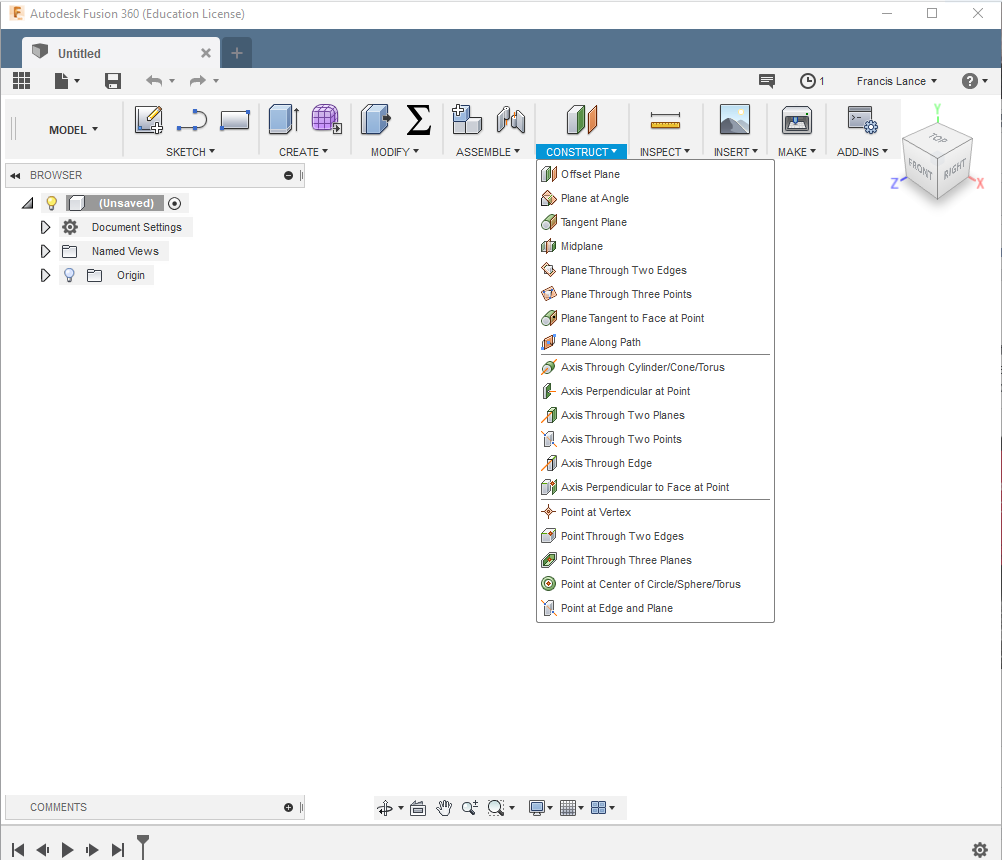
Task: Add a new design tab with plus
Action: click(x=236, y=53)
